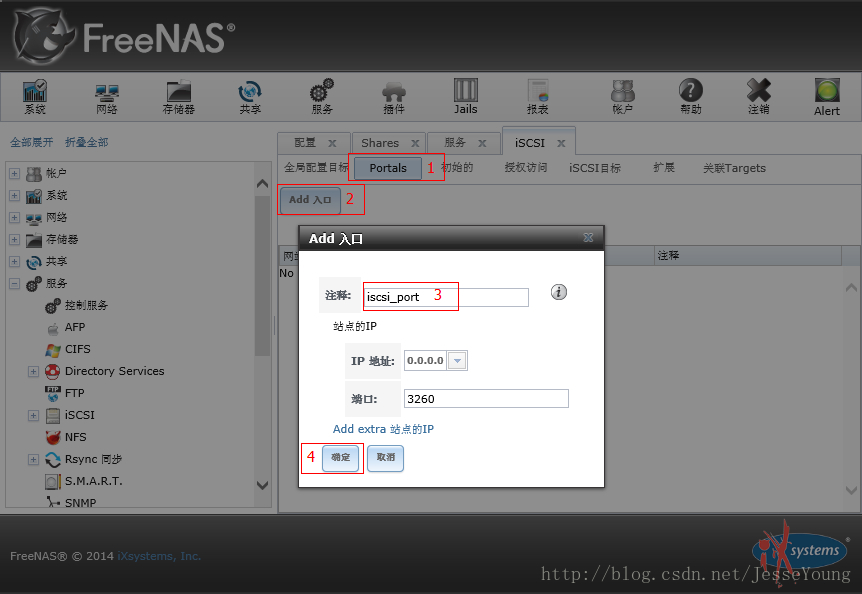
Task: Open the Jails toolbar icon
Action: [466, 97]
